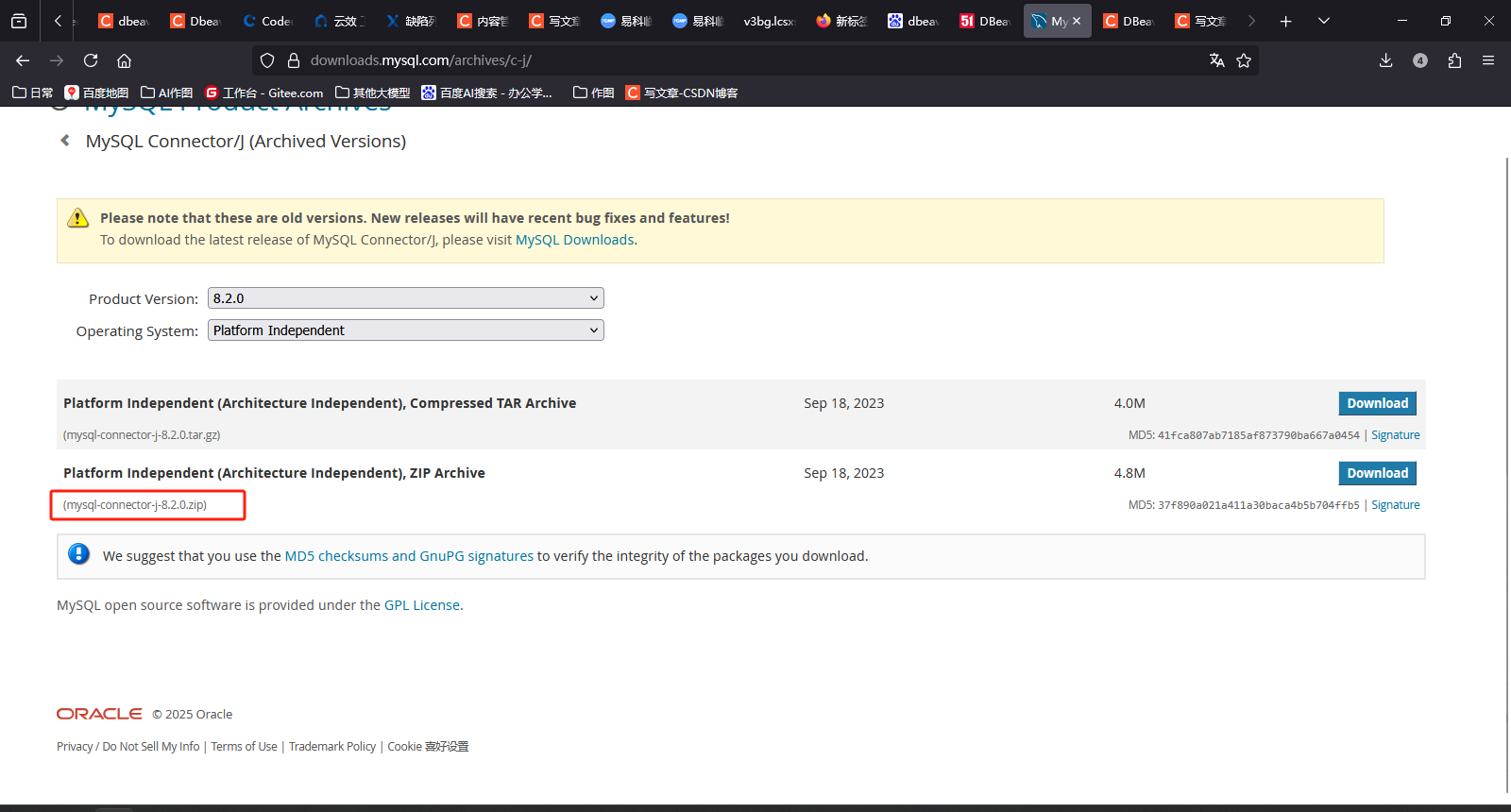Screen dimensions: 1511x812
Task: Open a new tab with plus icon
Action: coord(1285,21)
